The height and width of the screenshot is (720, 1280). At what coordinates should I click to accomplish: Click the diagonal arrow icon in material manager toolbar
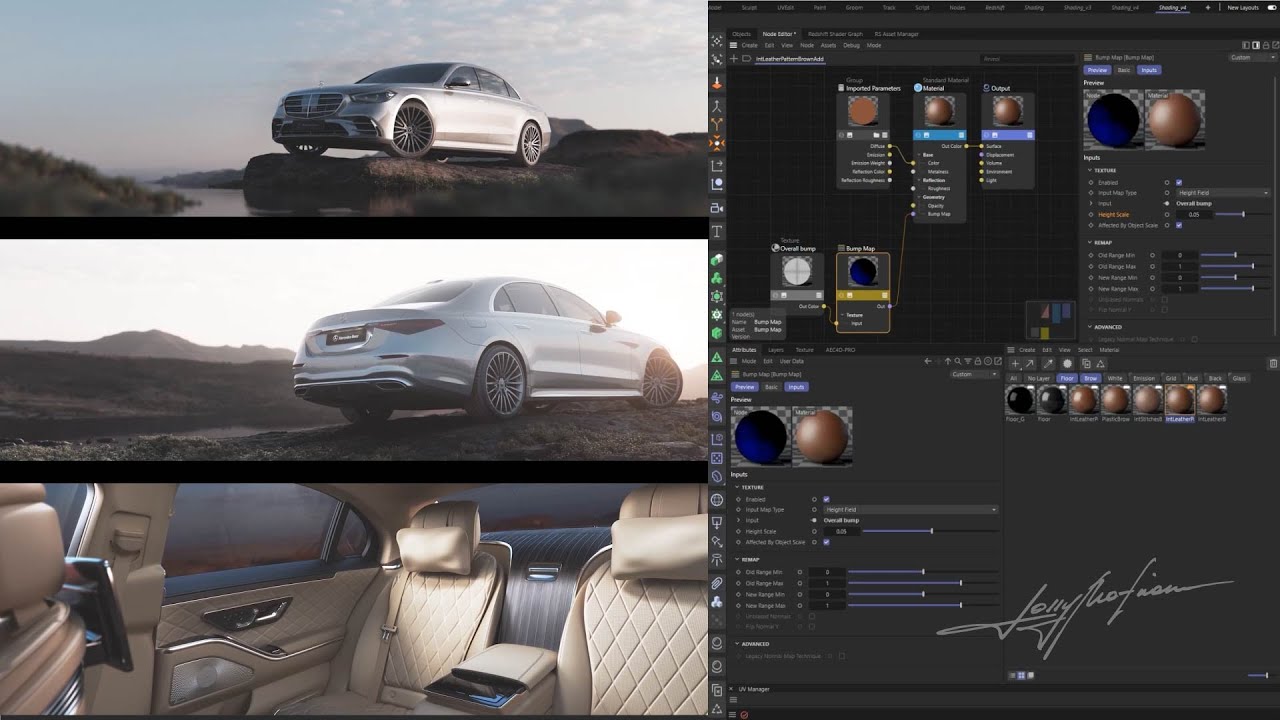1030,364
